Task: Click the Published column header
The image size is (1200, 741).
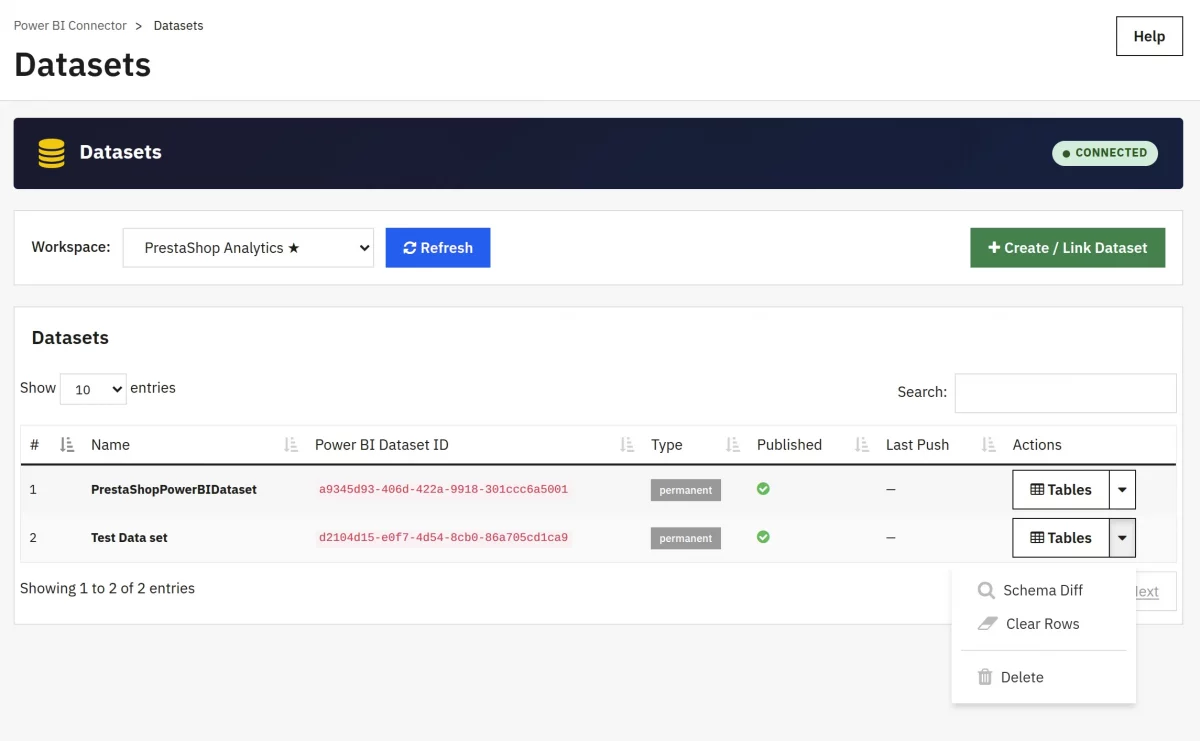Action: 789,445
